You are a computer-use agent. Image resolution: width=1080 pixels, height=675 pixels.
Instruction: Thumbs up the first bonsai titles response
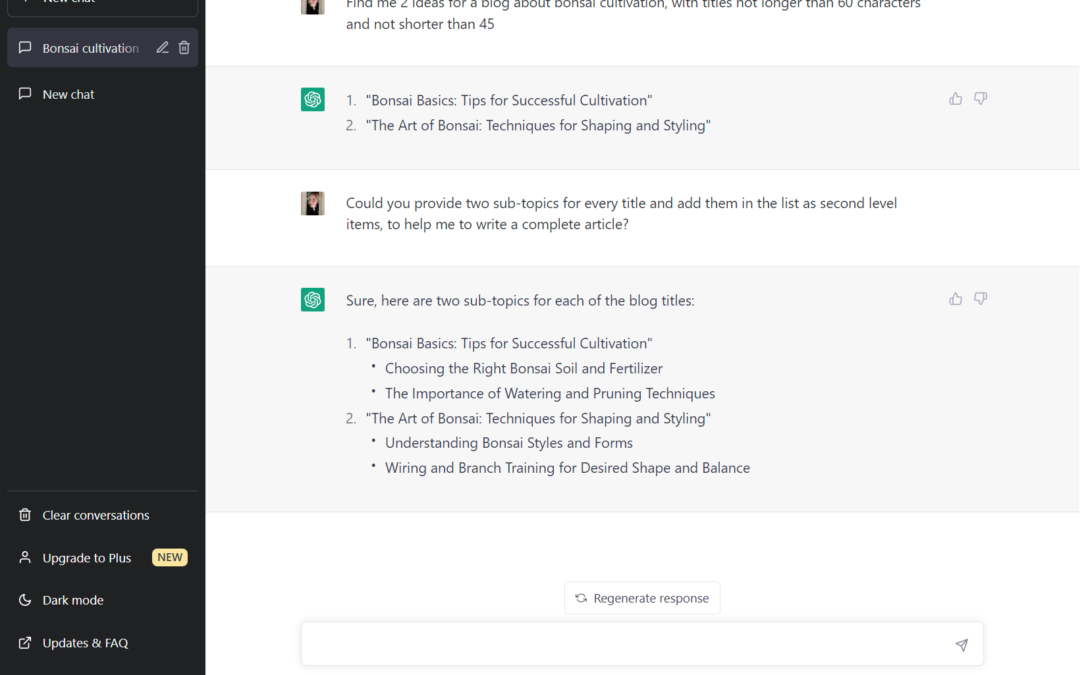pyautogui.click(x=956, y=99)
